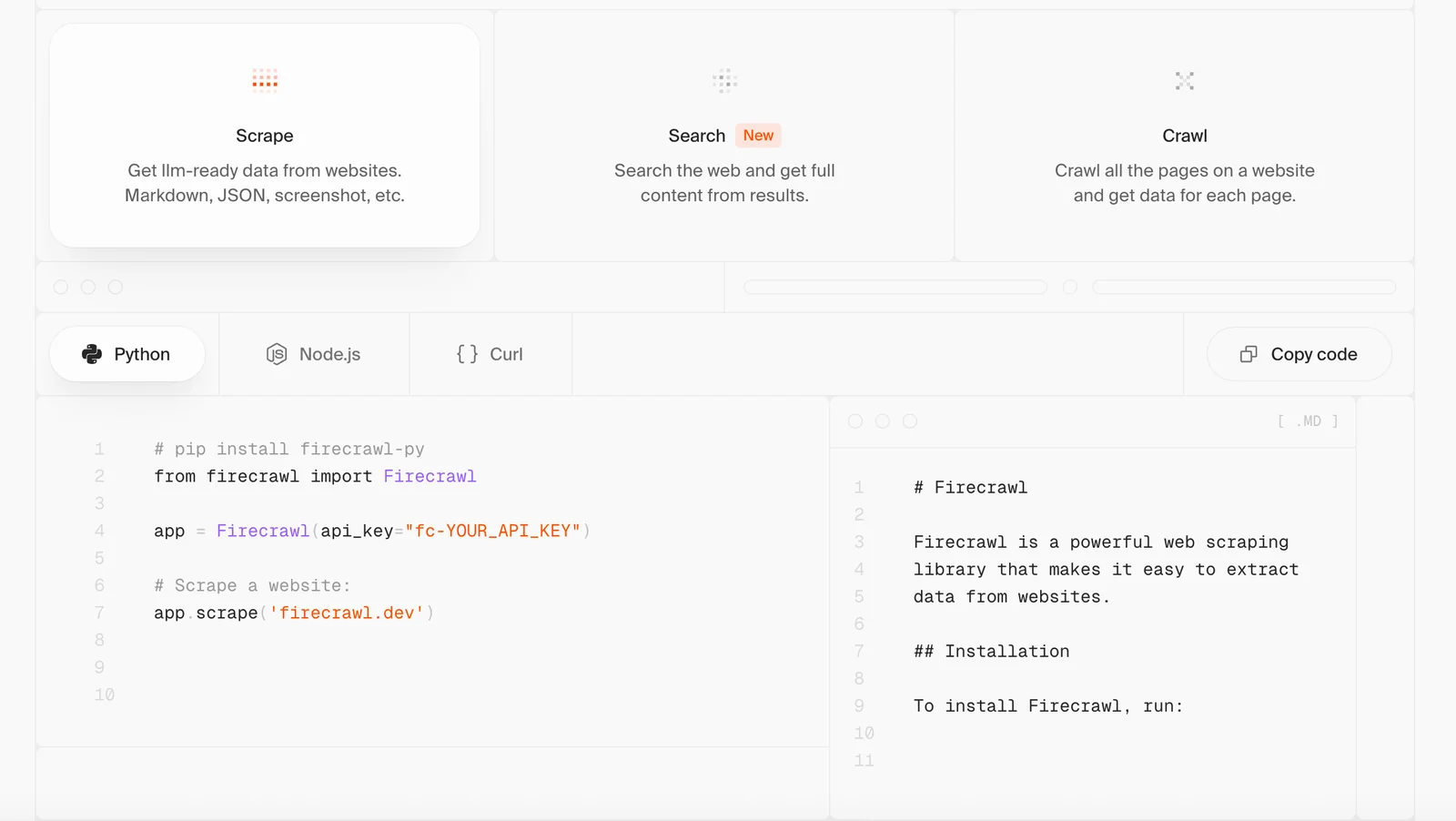Screen dimensions: 1456x821
Task: Select the Scrape feature card heading
Action: tap(265, 136)
